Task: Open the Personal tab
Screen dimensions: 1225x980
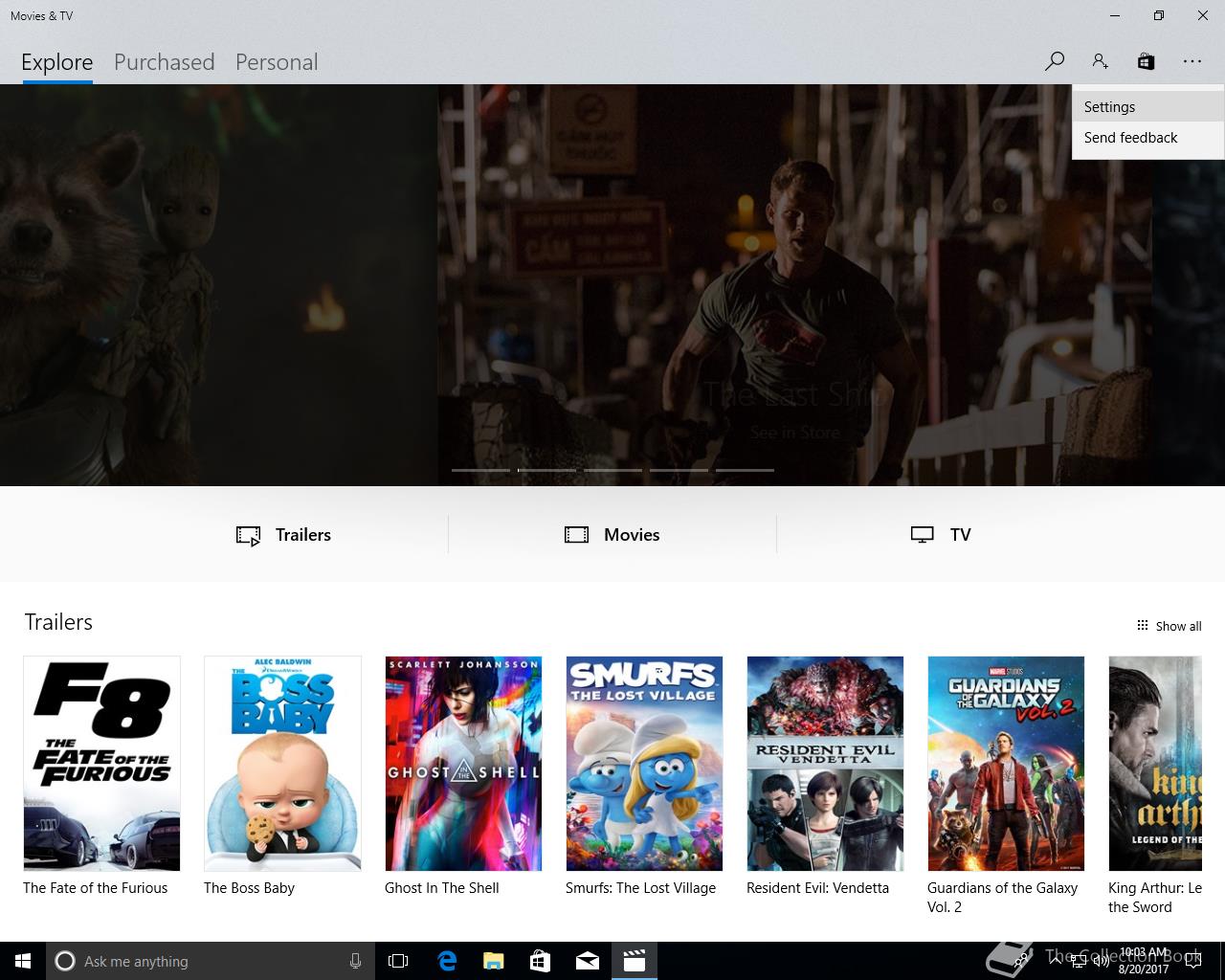Action: click(x=277, y=62)
